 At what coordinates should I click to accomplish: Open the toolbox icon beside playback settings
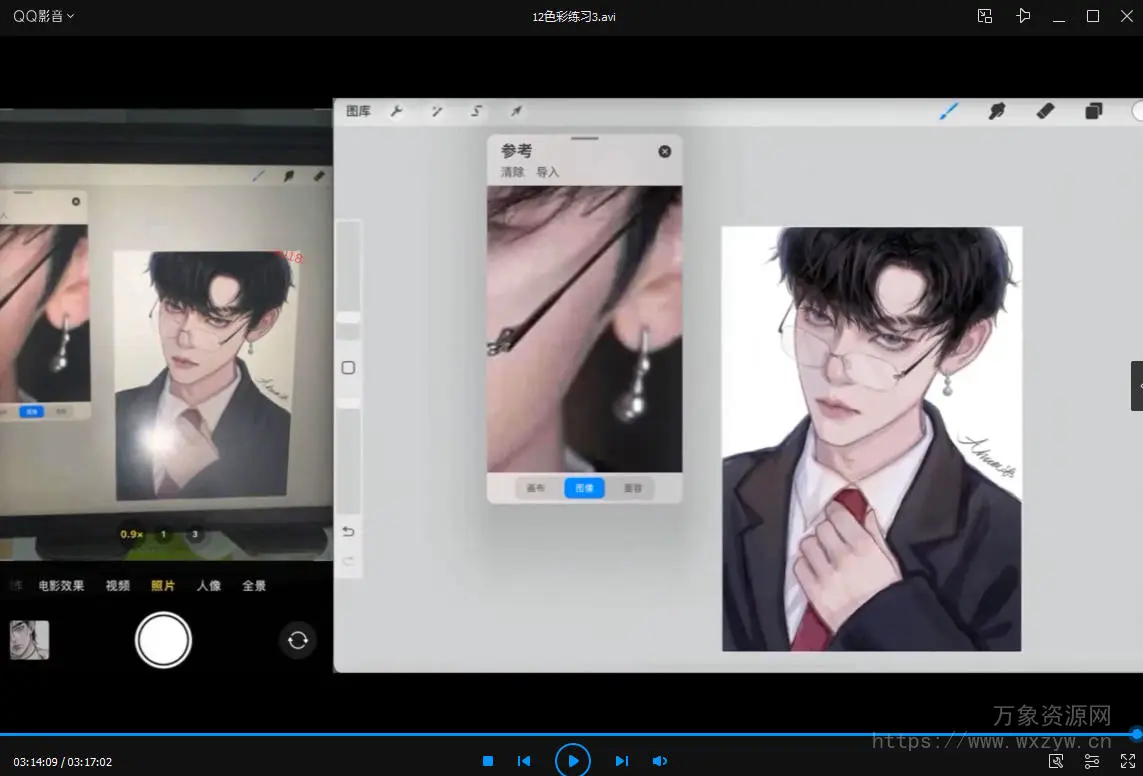click(1056, 761)
